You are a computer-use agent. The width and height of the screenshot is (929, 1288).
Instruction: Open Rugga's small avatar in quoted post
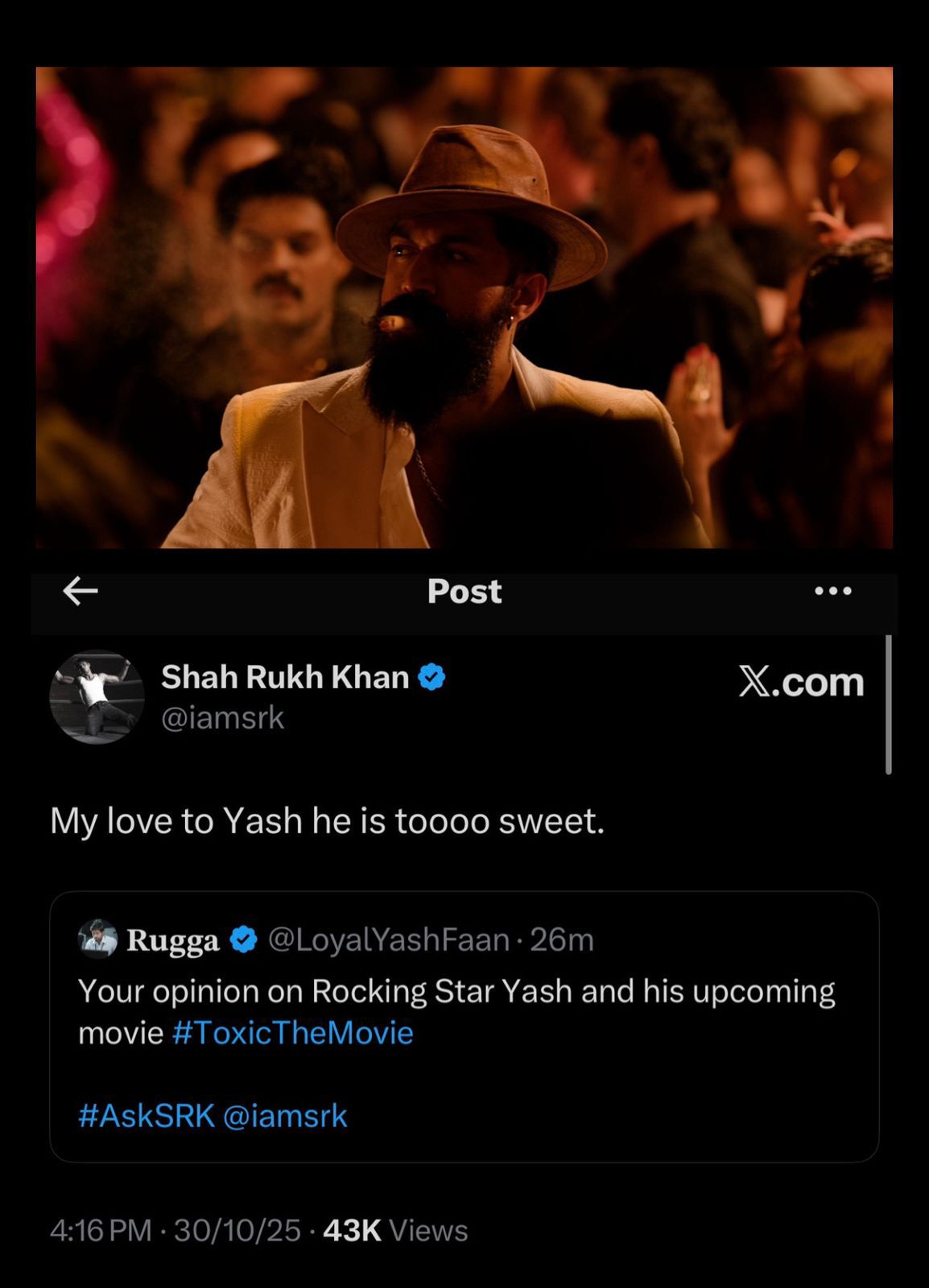97,939
